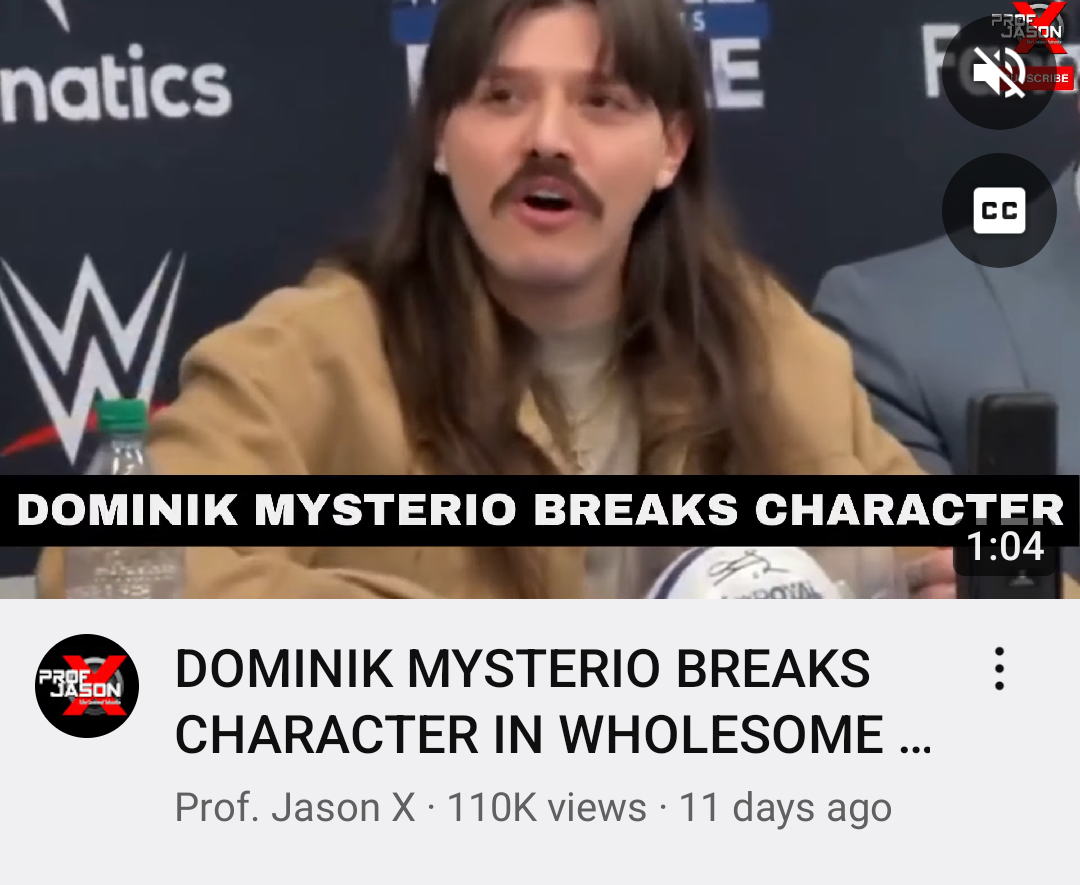Visit the Prof. Jason X channel name
This screenshot has height=885, width=1080.
(x=295, y=806)
